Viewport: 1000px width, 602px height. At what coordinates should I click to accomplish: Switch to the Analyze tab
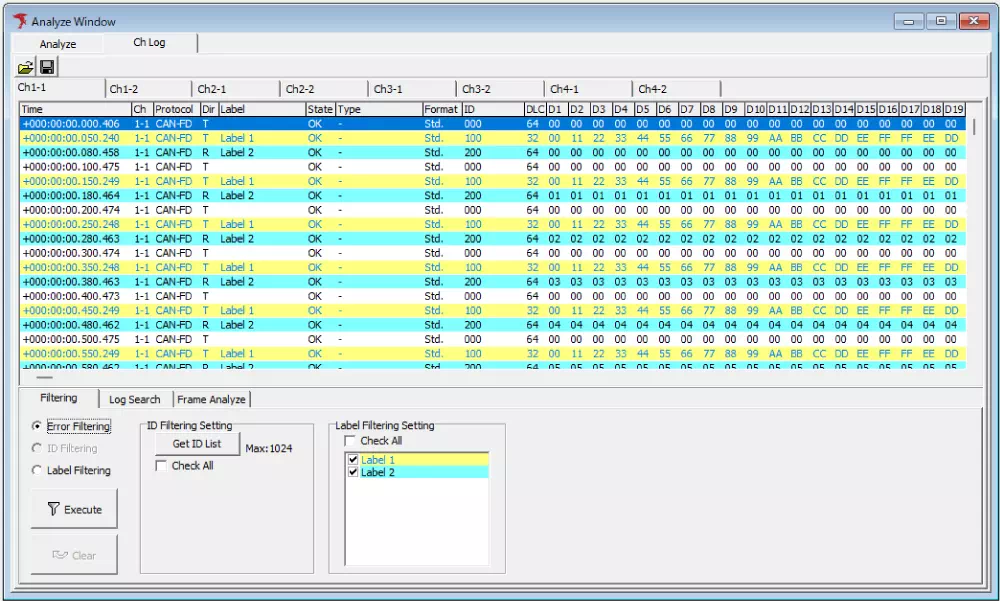pos(57,43)
